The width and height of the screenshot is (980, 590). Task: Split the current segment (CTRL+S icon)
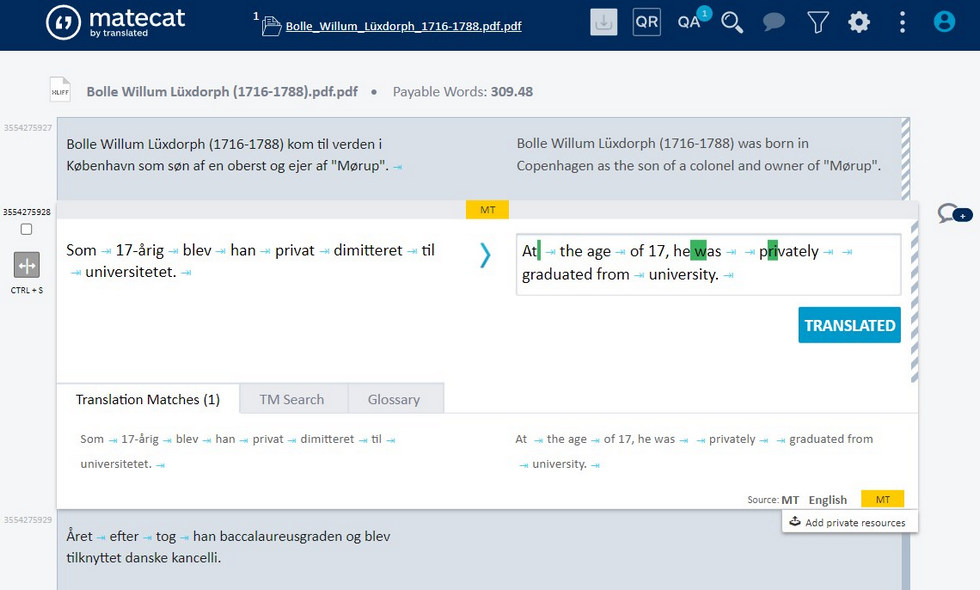coord(25,268)
